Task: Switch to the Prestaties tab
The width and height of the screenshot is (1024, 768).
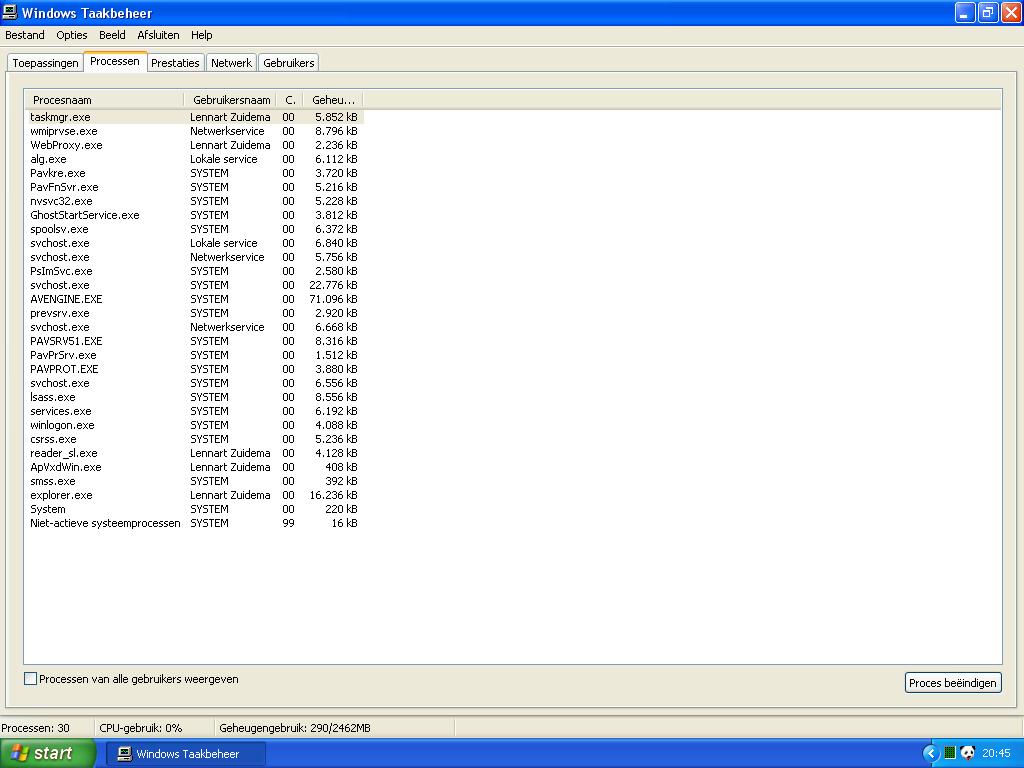Action: coord(175,63)
